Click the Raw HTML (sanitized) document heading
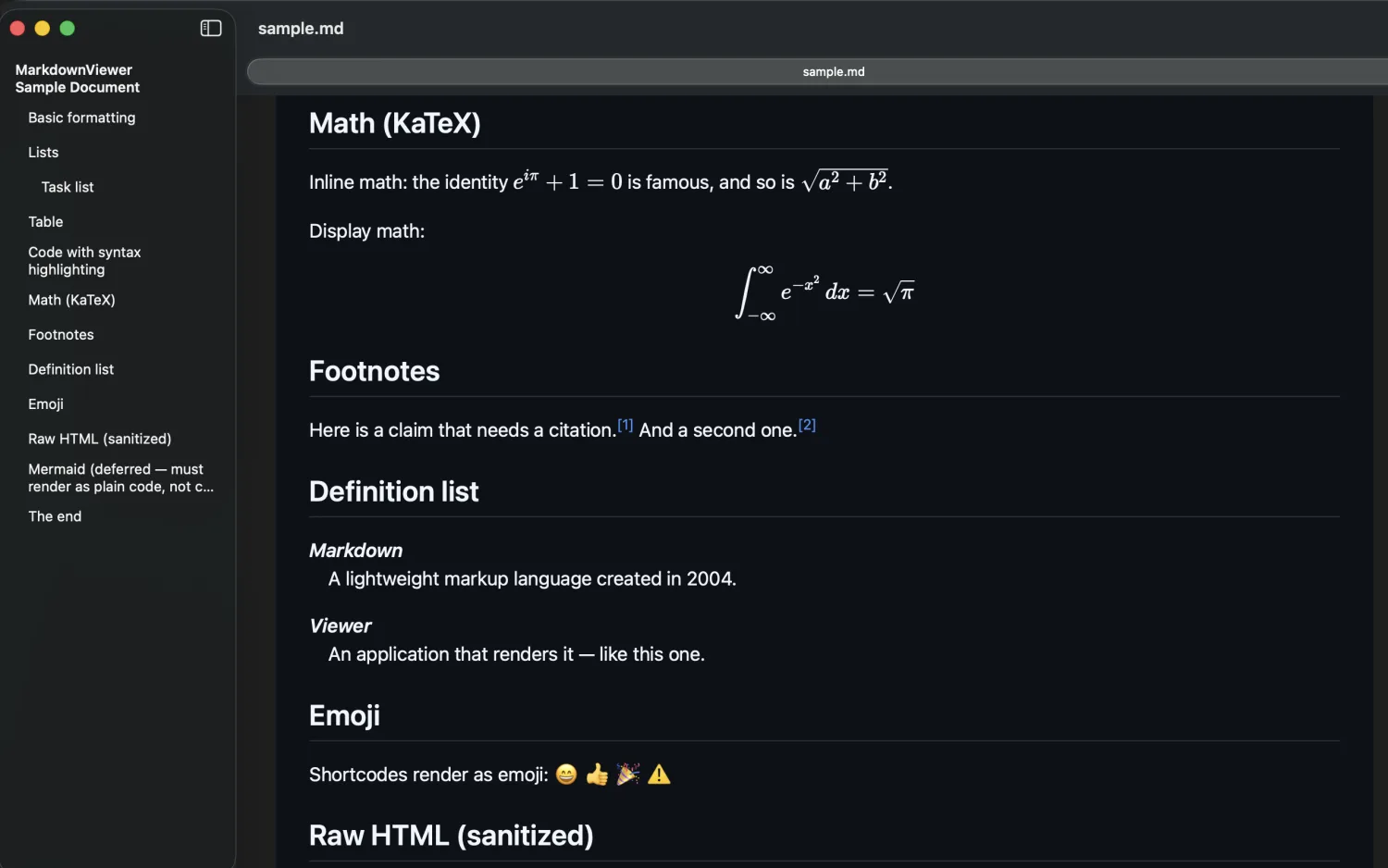The height and width of the screenshot is (868, 1388). pyautogui.click(x=452, y=836)
